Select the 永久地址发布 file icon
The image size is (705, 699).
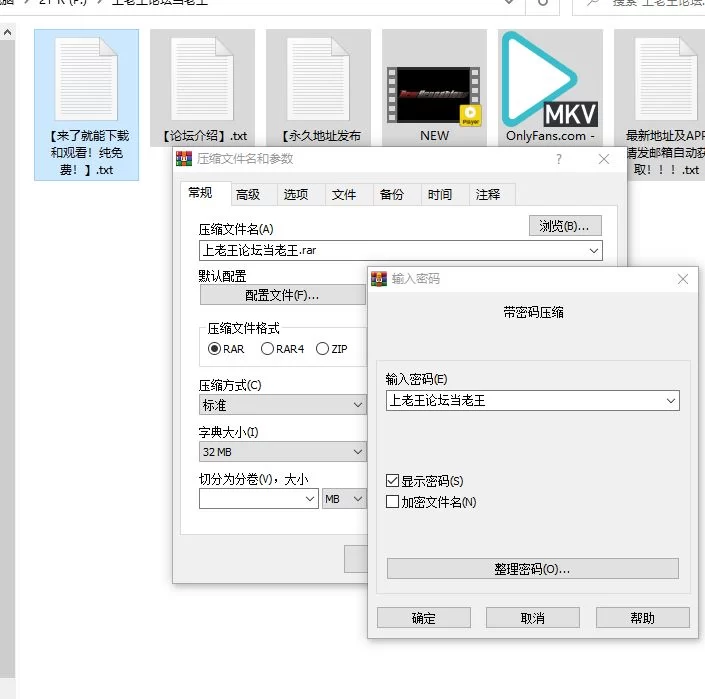pos(318,79)
